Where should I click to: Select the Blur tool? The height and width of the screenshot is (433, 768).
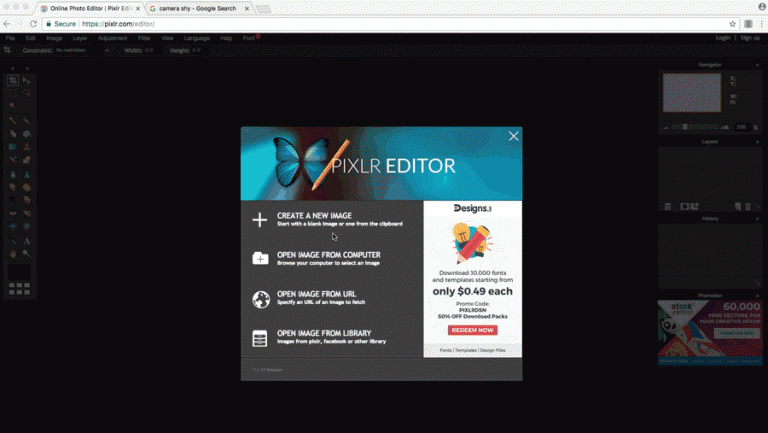click(13, 174)
